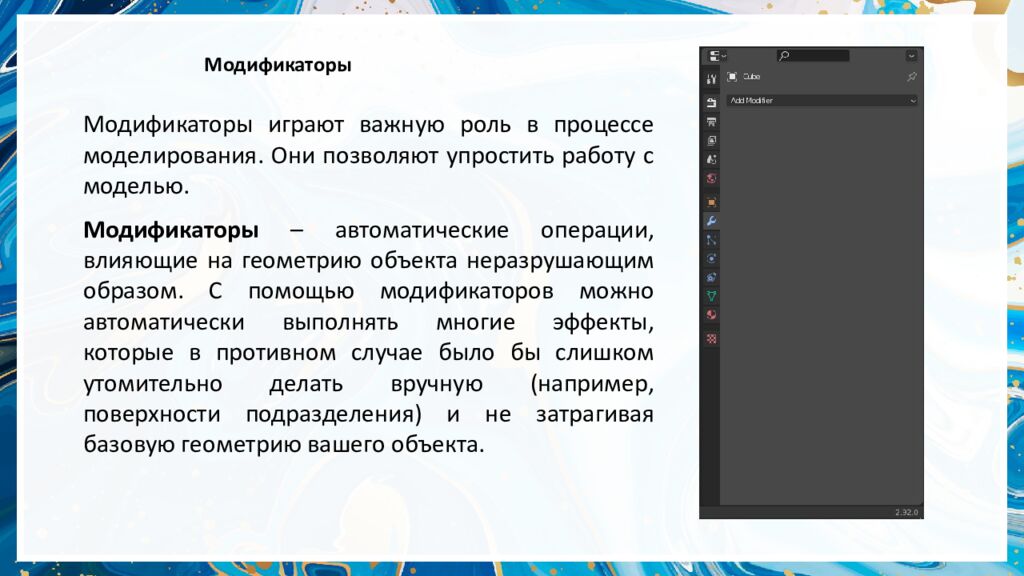1024x576 pixels.
Task: Open the Tool properties tab
Action: [711, 79]
